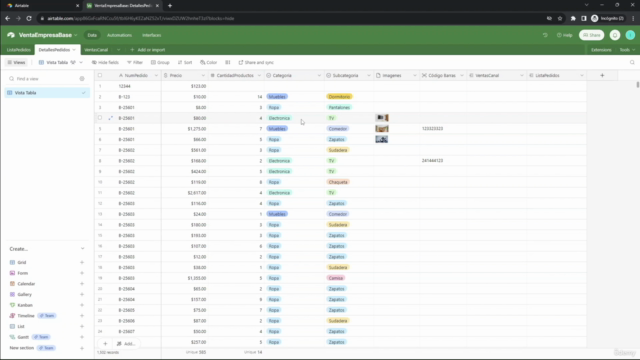This screenshot has width=640, height=360.
Task: Reload the browser page
Action: (x=29, y=18)
